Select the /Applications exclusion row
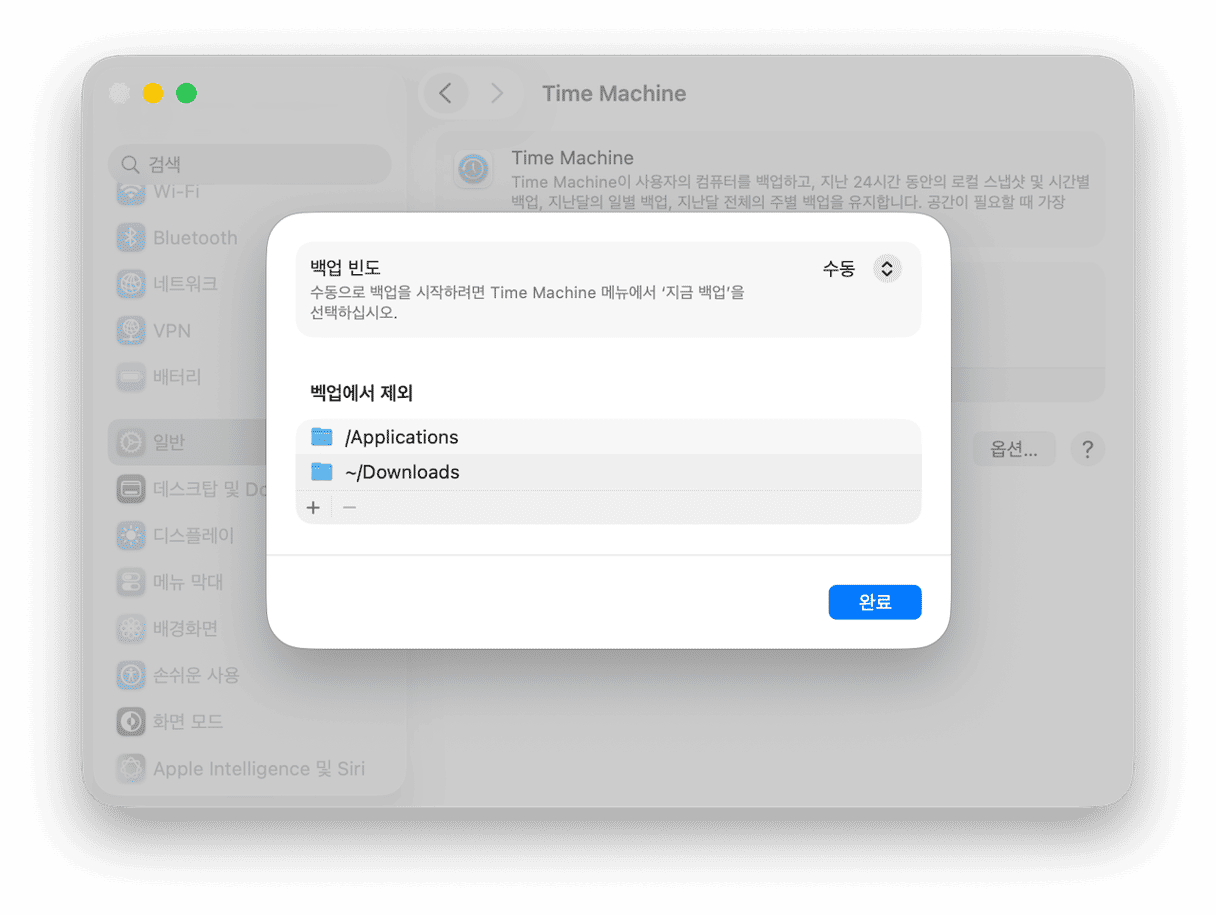1216x915 pixels. tap(608, 437)
